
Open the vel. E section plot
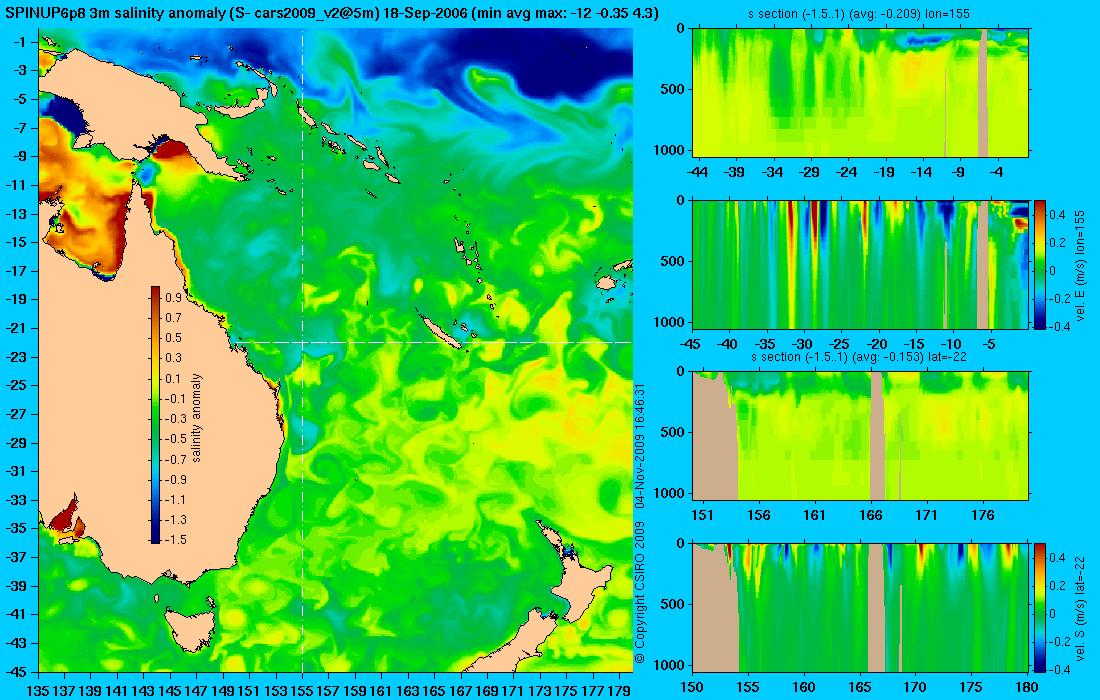click(x=861, y=264)
